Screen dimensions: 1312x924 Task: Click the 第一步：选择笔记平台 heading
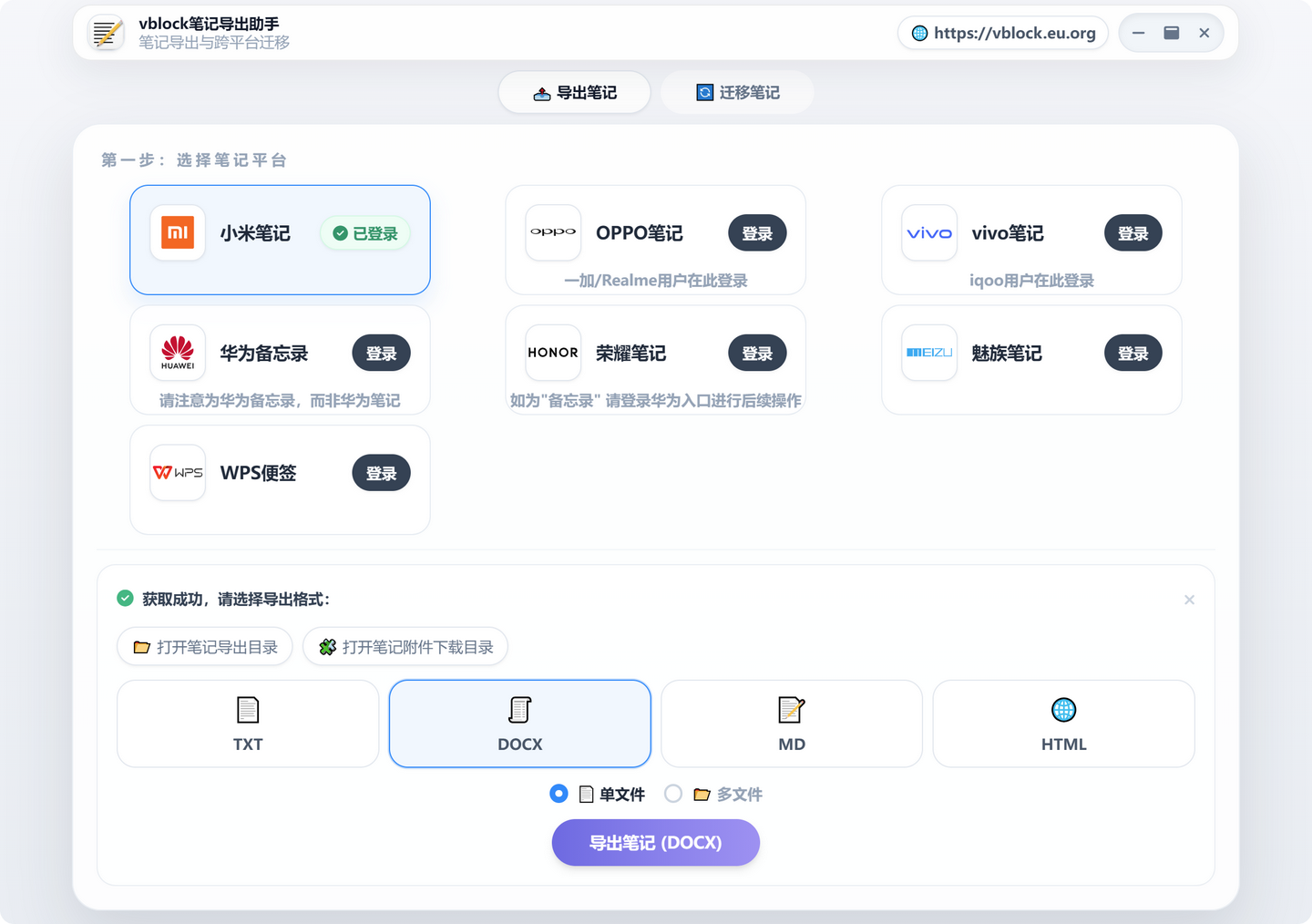[194, 160]
